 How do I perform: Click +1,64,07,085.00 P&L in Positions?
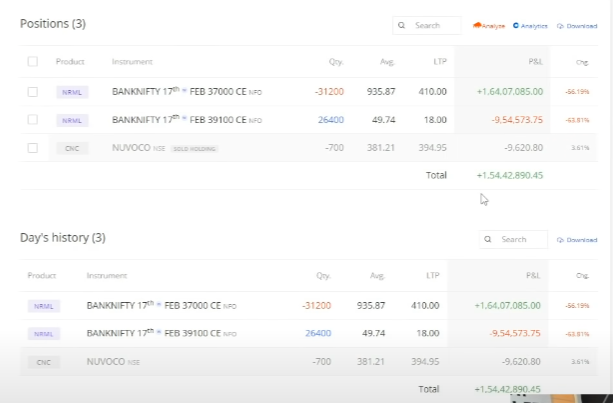(510, 91)
